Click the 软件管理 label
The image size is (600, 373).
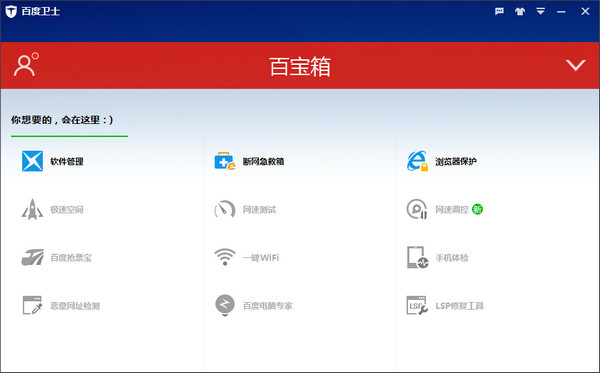[x=67, y=161]
